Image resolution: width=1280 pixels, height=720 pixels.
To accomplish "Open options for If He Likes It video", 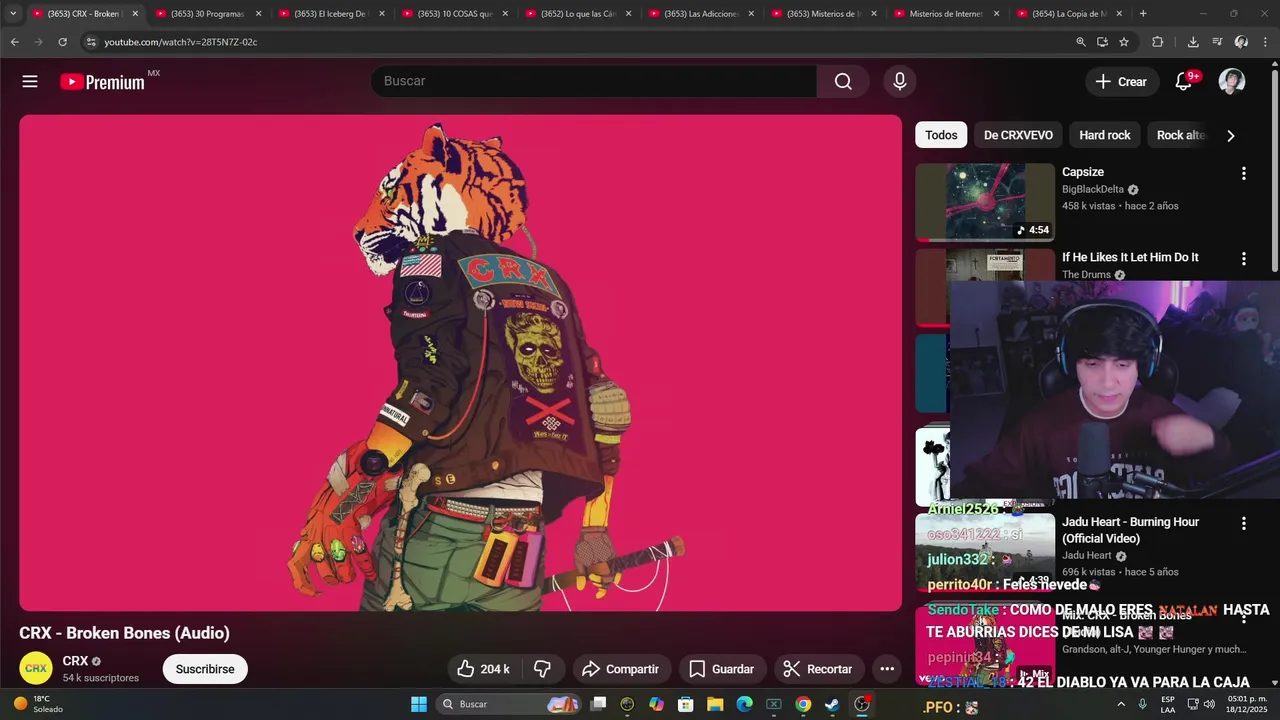I will [x=1244, y=258].
